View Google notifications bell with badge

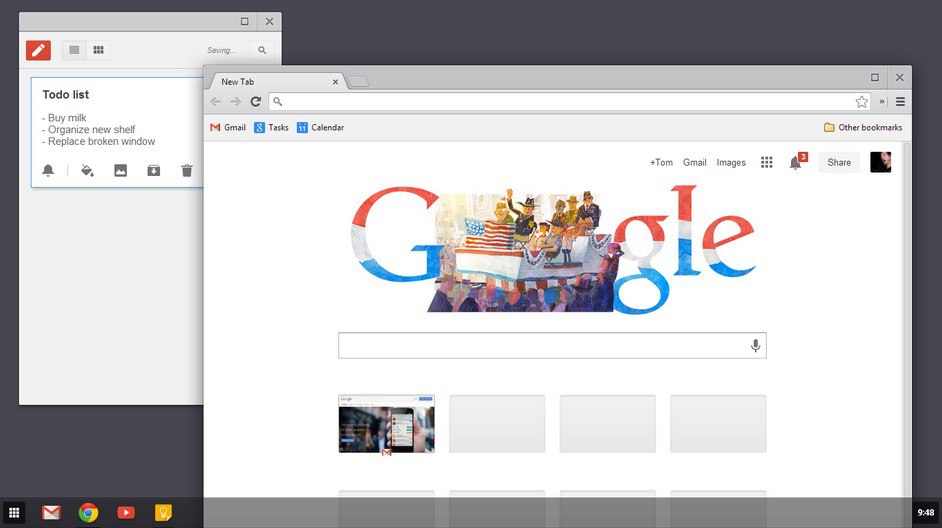pyautogui.click(x=797, y=161)
